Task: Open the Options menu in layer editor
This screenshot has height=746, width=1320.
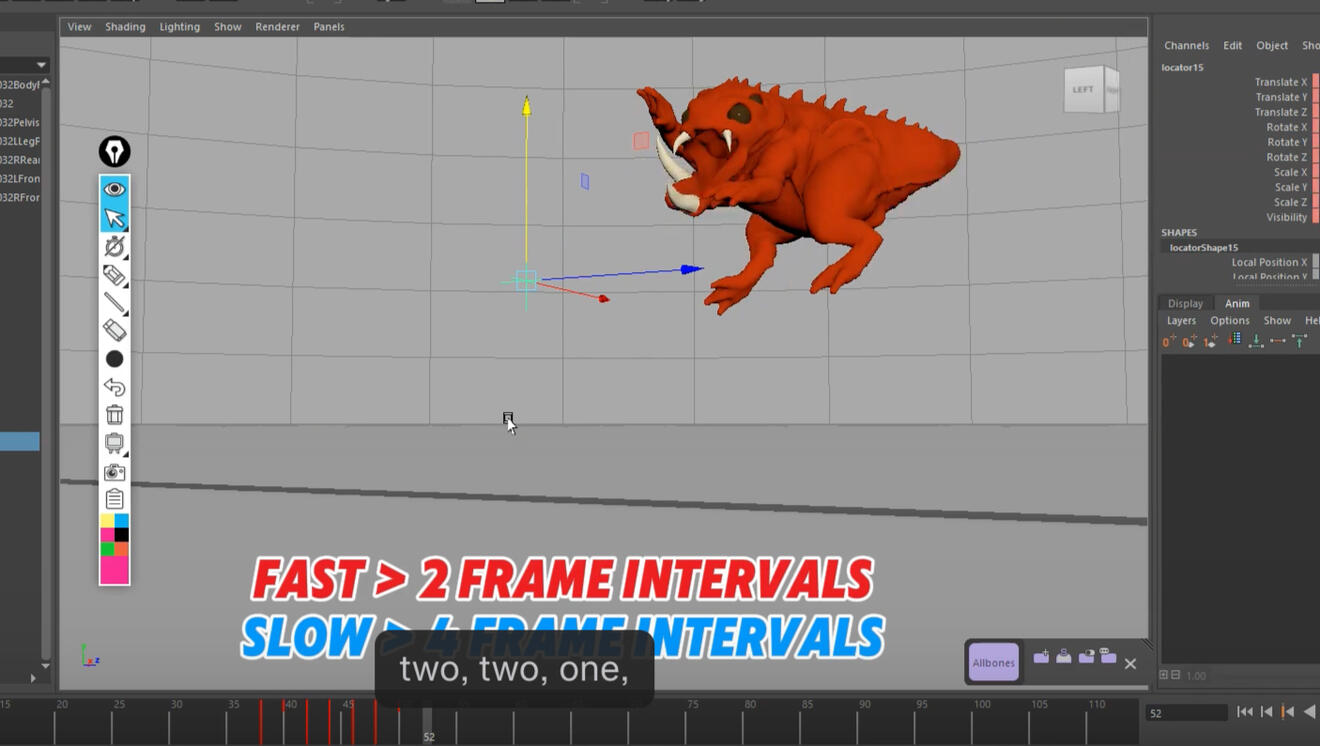Action: (1229, 321)
